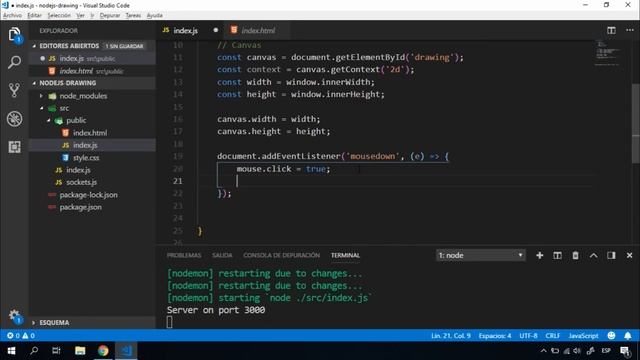Open the feedback smiley in status bar
640x360 pixels.
click(611, 336)
